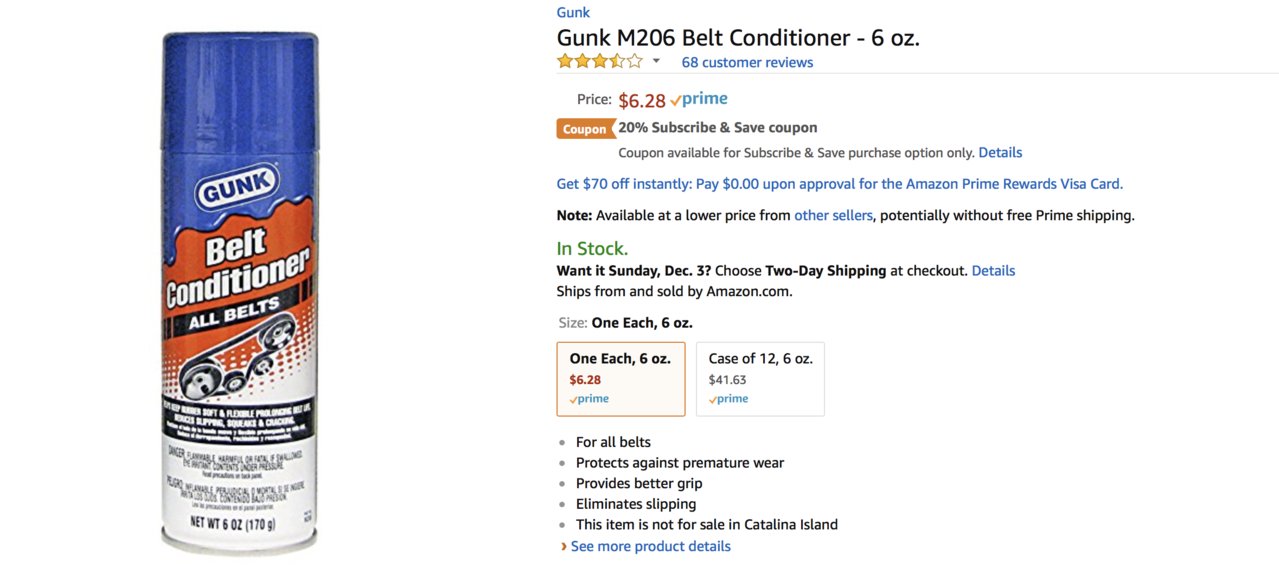Expand the rating breakdown dropdown arrow
Image resolution: width=1279 pixels, height=575 pixels.
(x=657, y=61)
